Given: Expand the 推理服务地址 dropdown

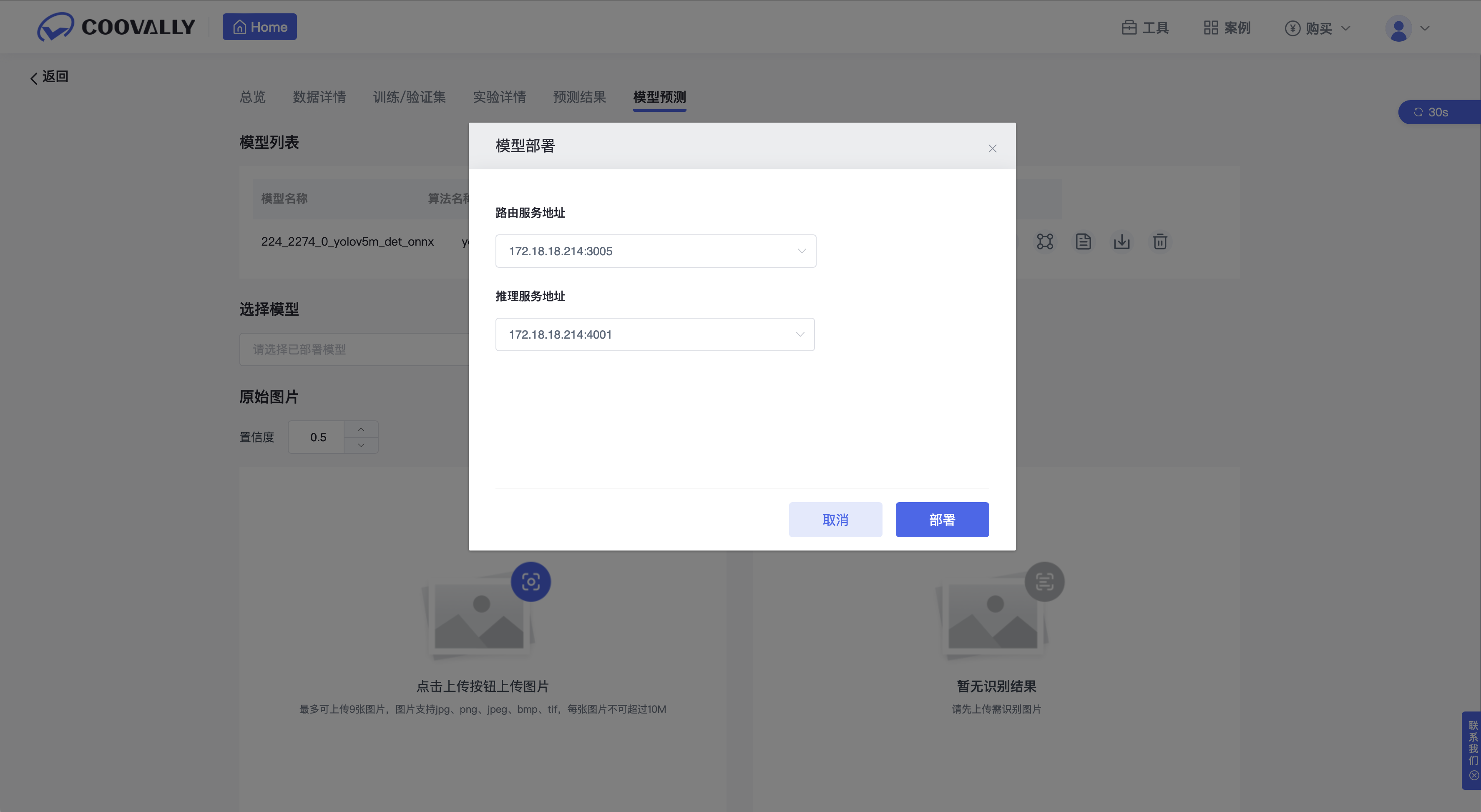Looking at the screenshot, I should click(x=654, y=334).
